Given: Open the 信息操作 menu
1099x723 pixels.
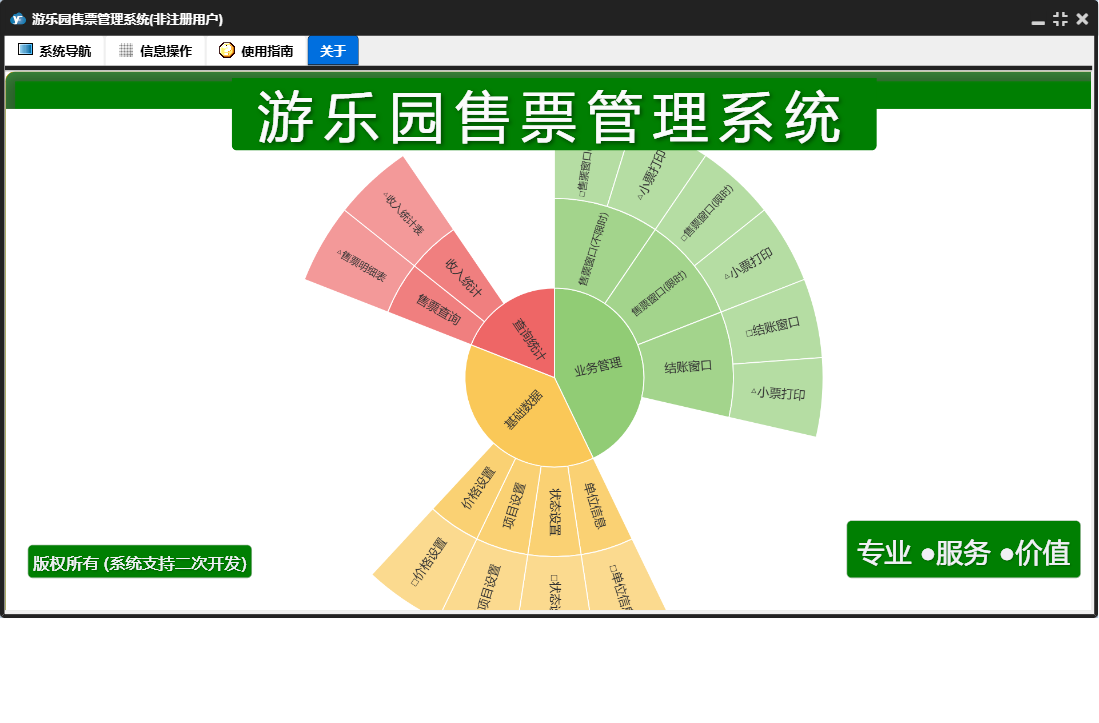Looking at the screenshot, I should (x=156, y=50).
